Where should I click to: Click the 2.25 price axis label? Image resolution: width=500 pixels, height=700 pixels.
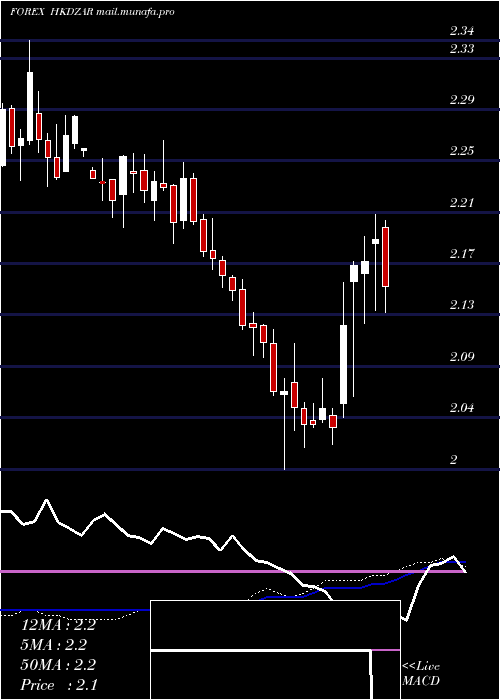[x=462, y=150]
